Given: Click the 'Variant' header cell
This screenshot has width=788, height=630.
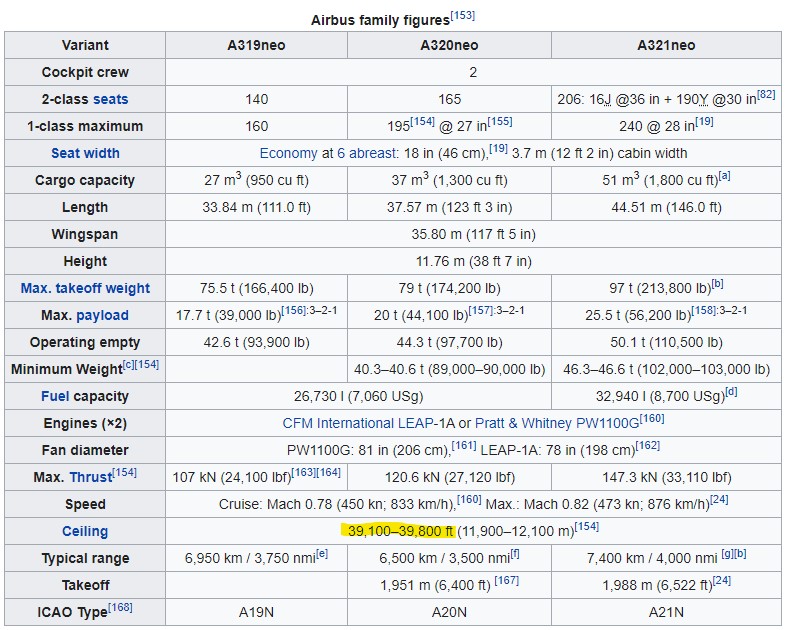Looking at the screenshot, I should (x=85, y=45).
